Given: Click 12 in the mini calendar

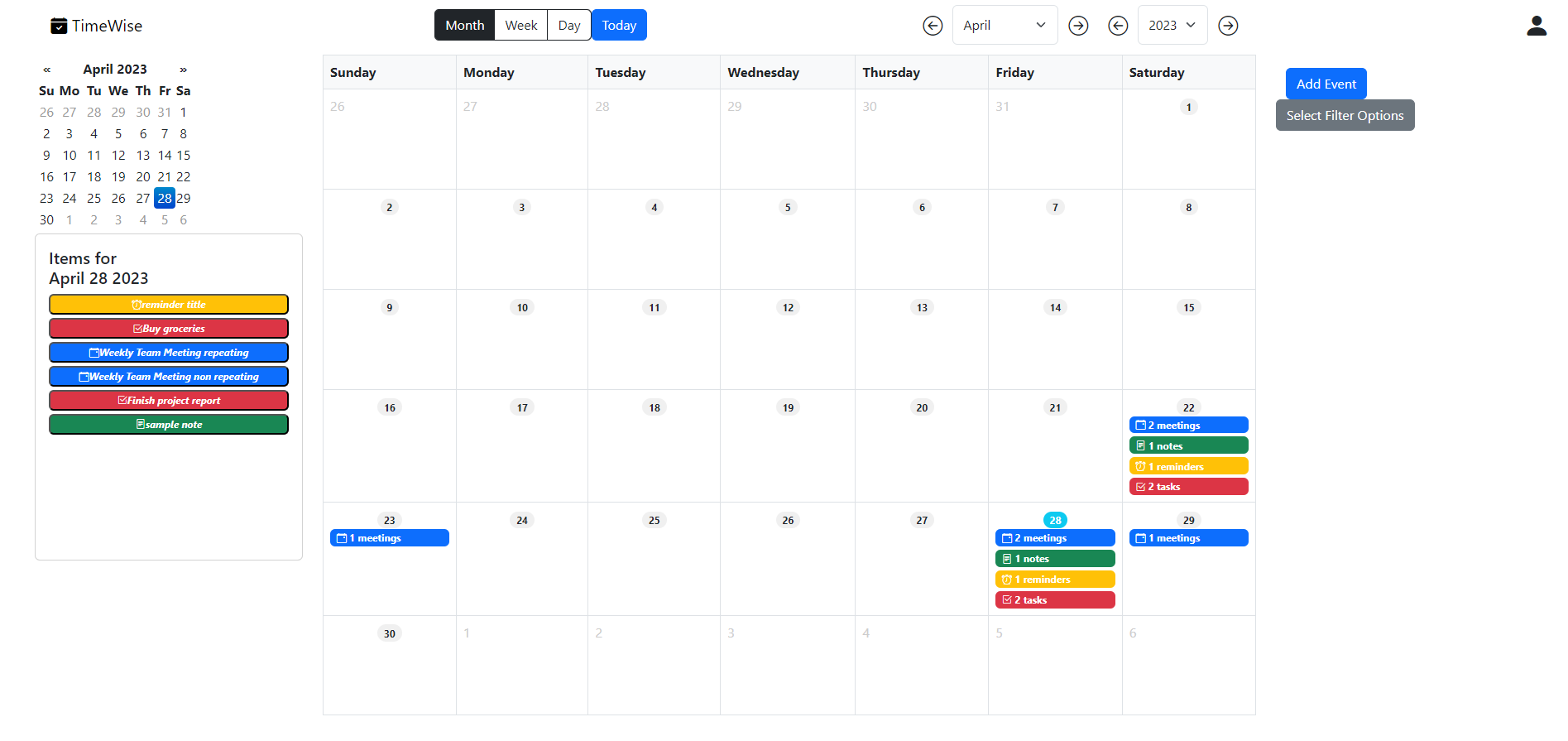Looking at the screenshot, I should coord(118,155).
